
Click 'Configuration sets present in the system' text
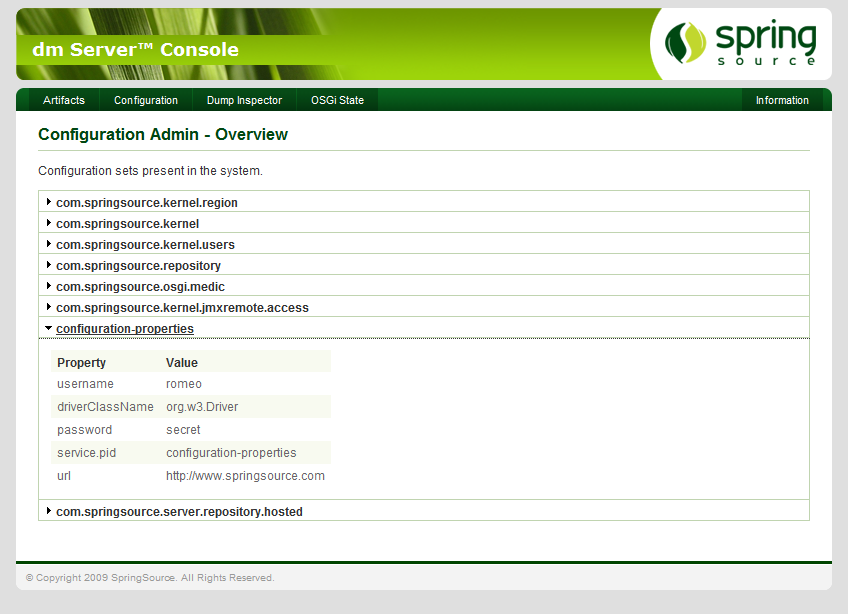[x=150, y=171]
